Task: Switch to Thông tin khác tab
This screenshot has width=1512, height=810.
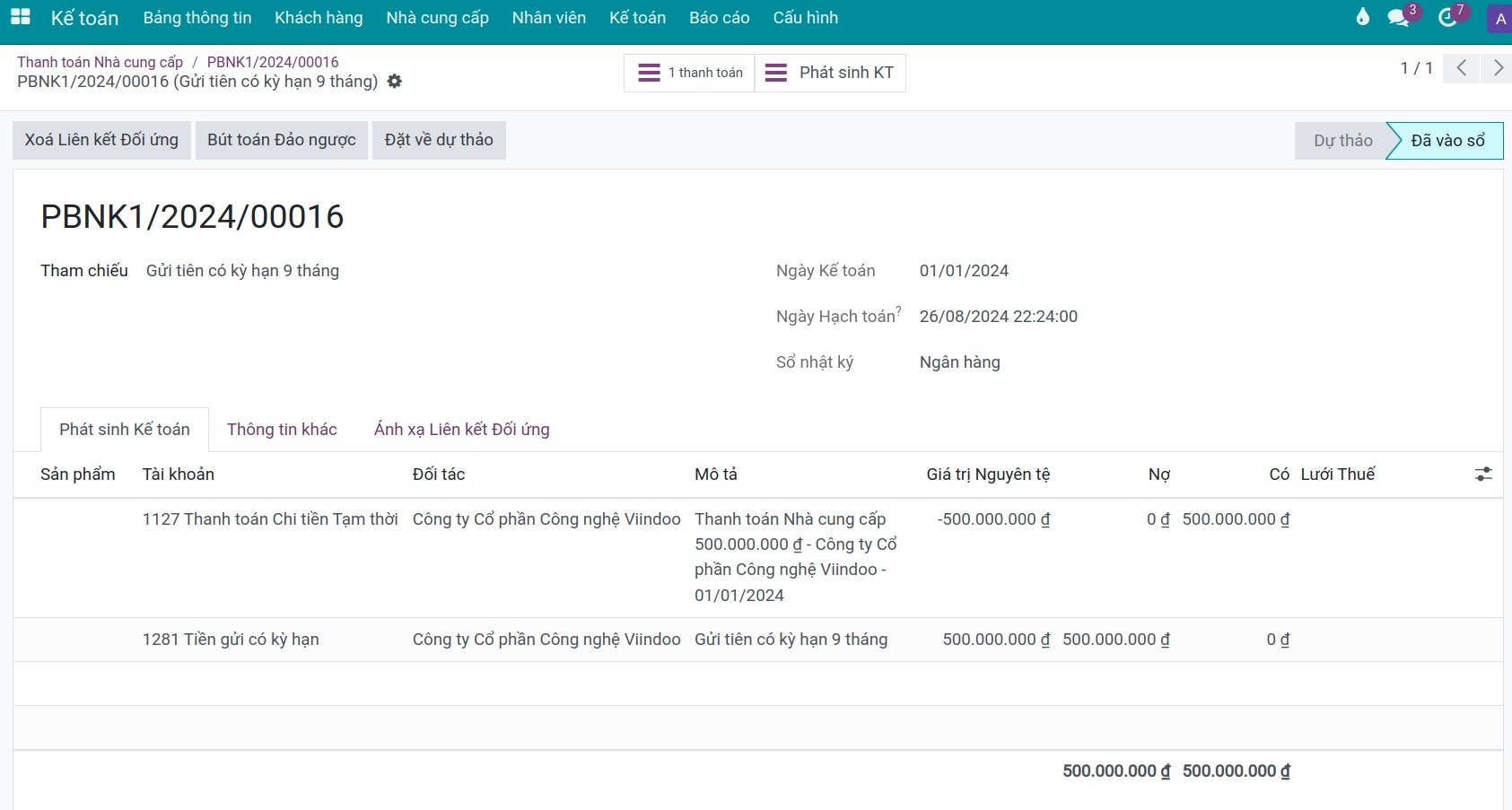Action: [282, 430]
